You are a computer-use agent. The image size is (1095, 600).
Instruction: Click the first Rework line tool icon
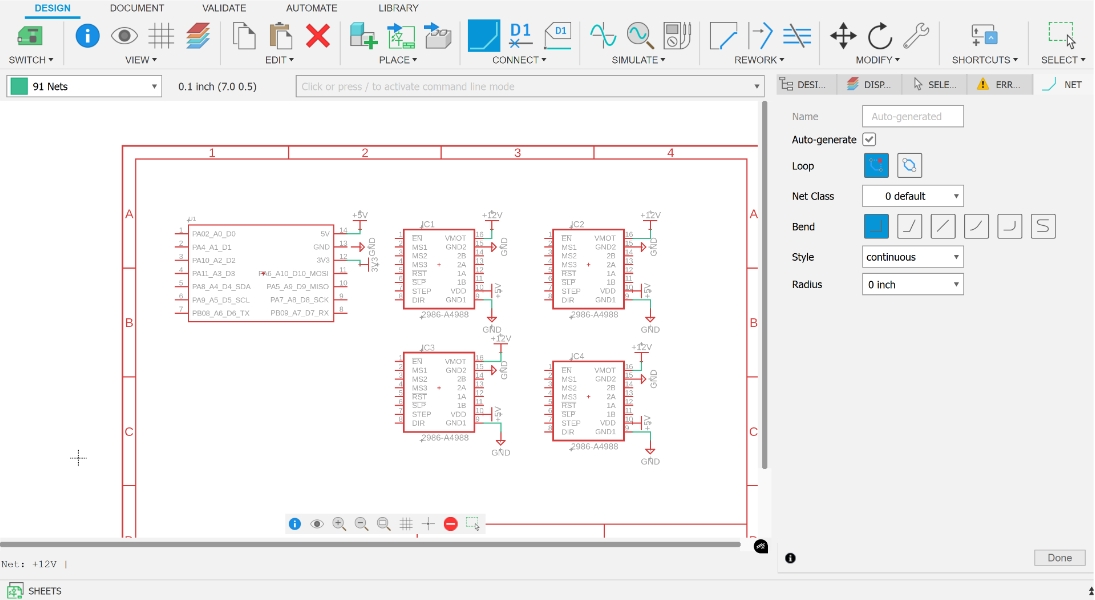pyautogui.click(x=723, y=36)
